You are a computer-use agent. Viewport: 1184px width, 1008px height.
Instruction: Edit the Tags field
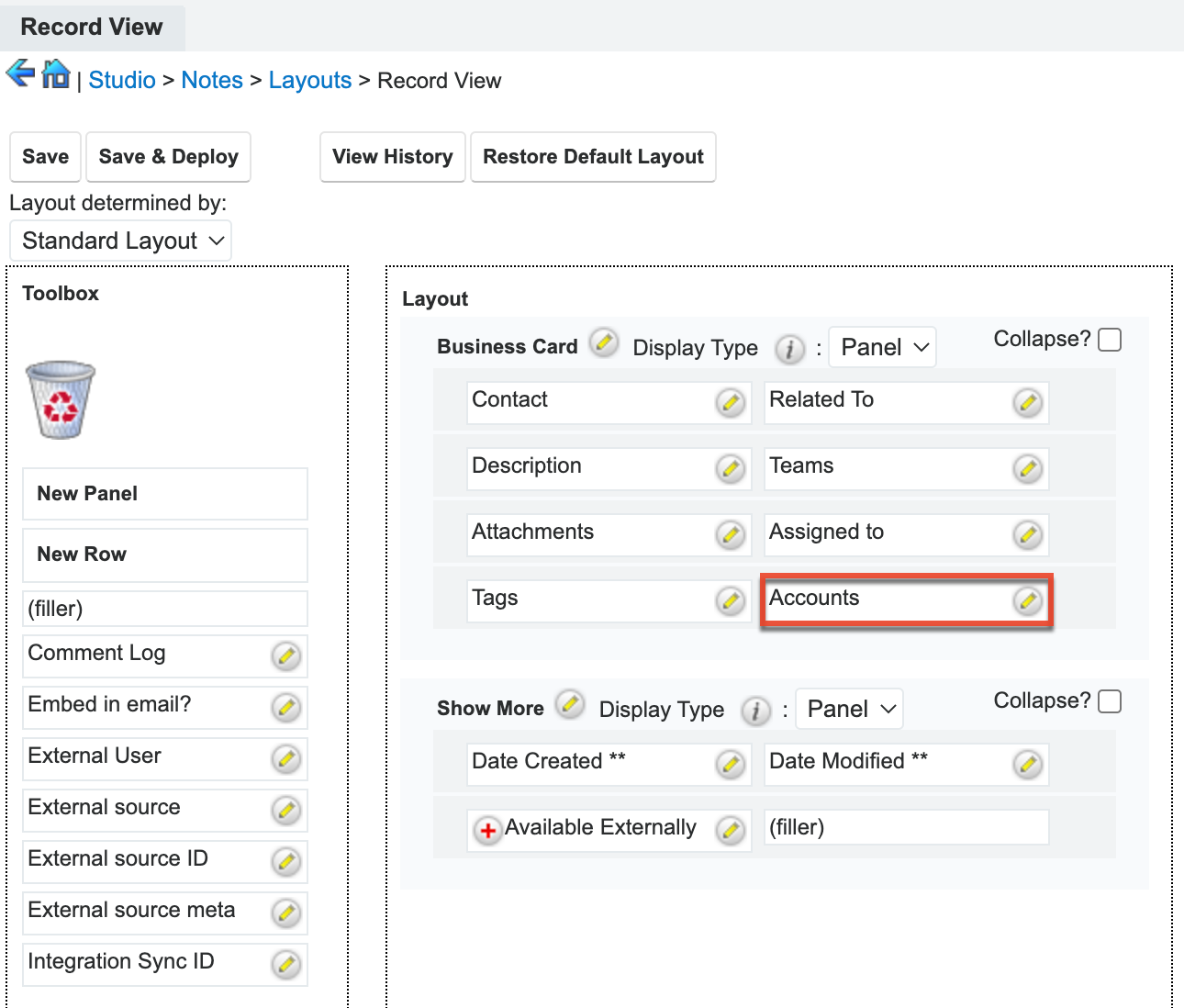[x=731, y=600]
